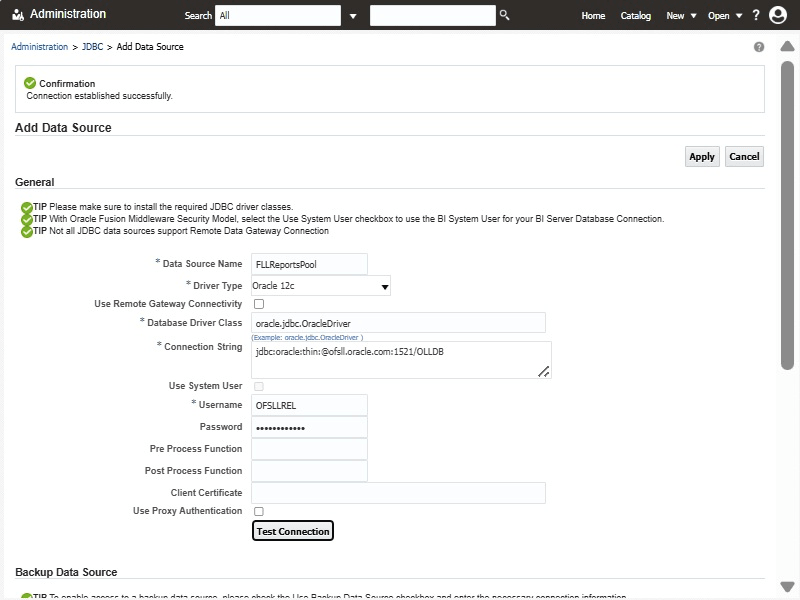800x600 pixels.
Task: Open the user account icon
Action: point(778,15)
